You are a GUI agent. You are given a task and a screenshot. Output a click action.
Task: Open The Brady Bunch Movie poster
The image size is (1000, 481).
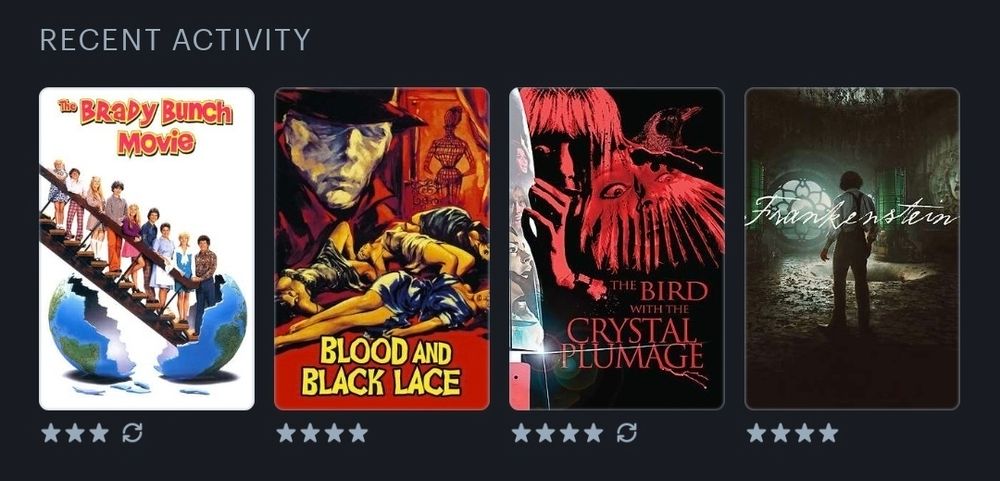pyautogui.click(x=147, y=249)
